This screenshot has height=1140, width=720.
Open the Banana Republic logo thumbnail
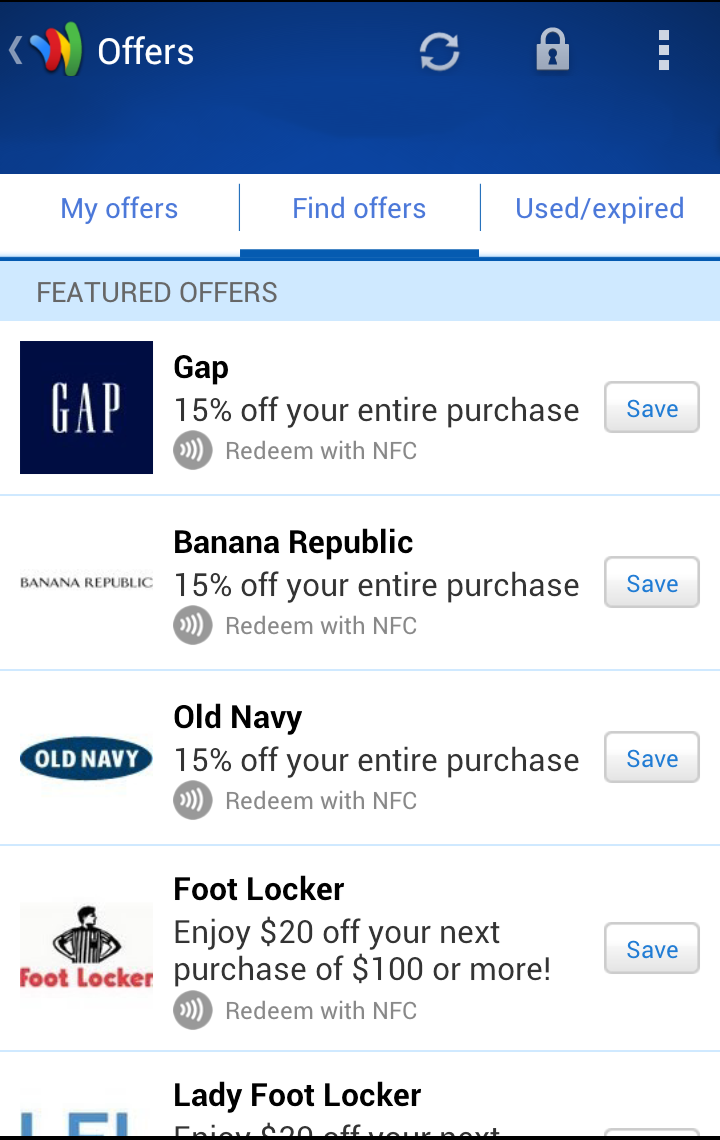86,582
